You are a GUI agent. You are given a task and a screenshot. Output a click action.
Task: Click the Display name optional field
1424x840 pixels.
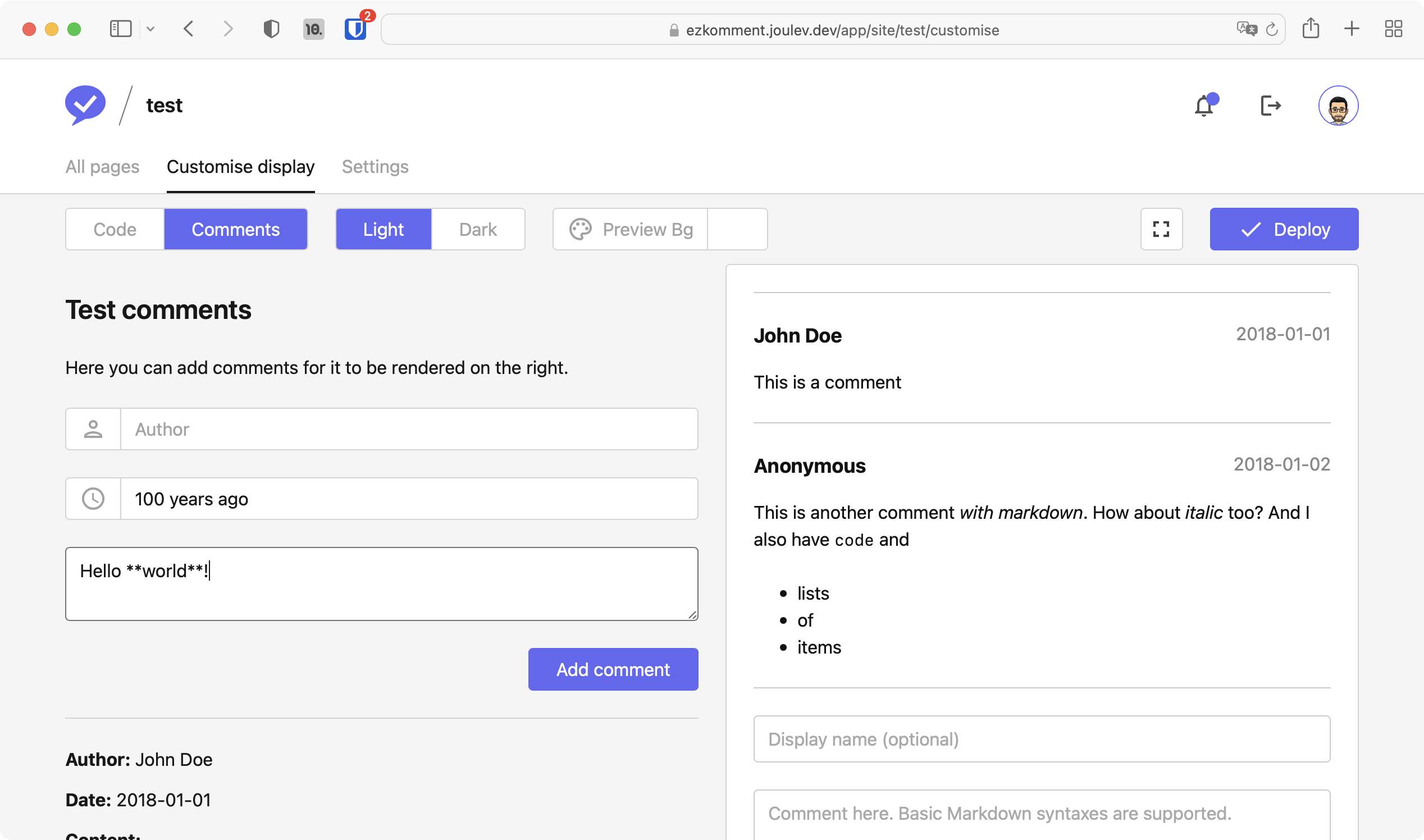coord(1041,739)
